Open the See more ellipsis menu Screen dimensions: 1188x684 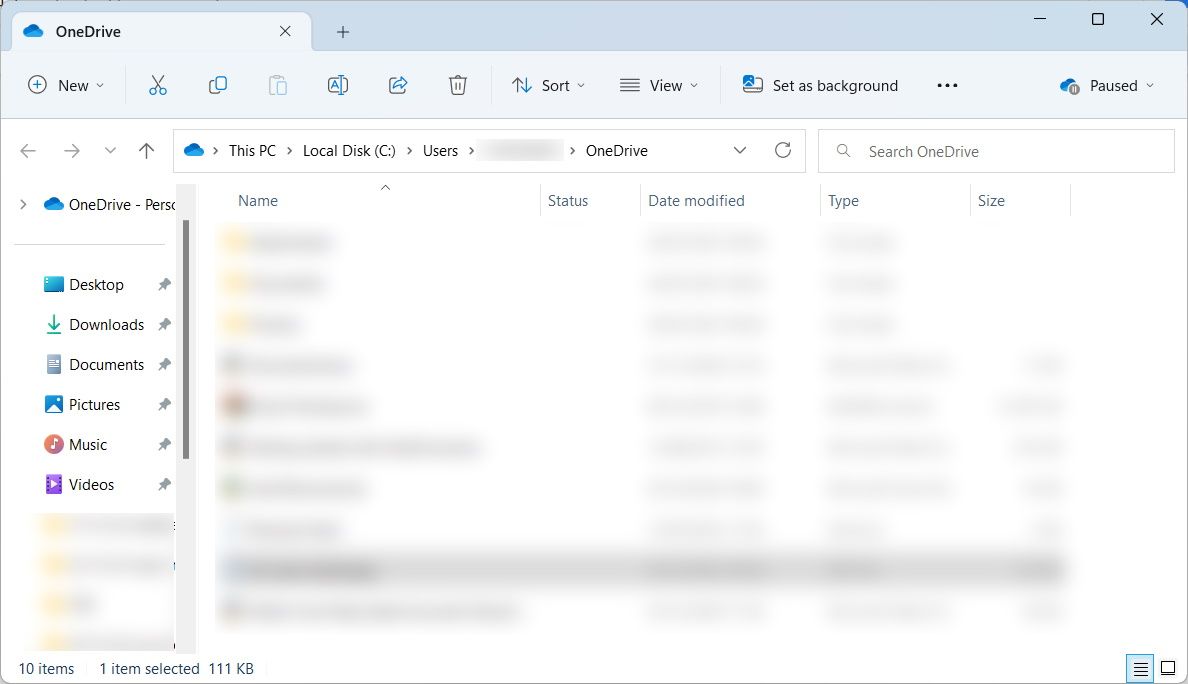[x=947, y=86]
